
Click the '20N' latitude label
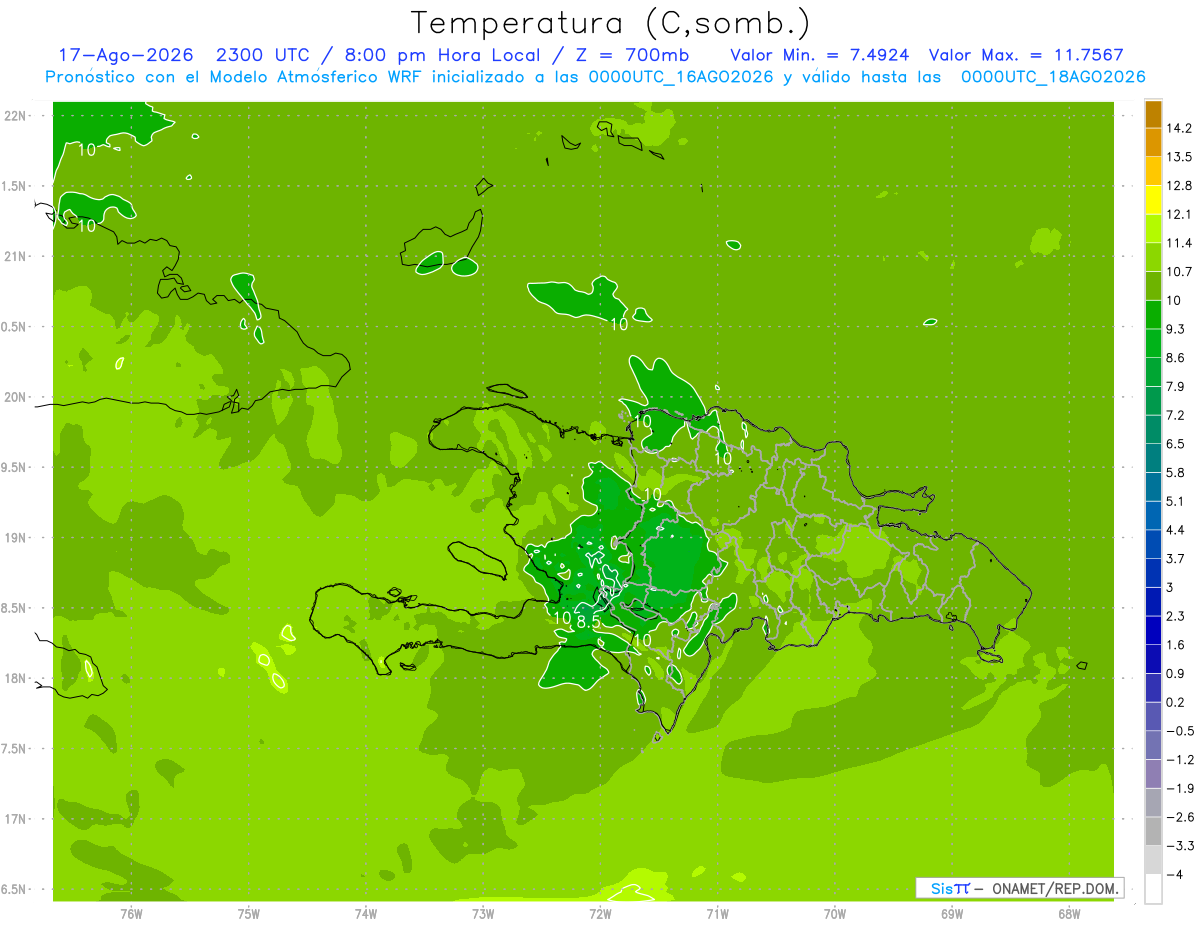pyautogui.click(x=16, y=397)
